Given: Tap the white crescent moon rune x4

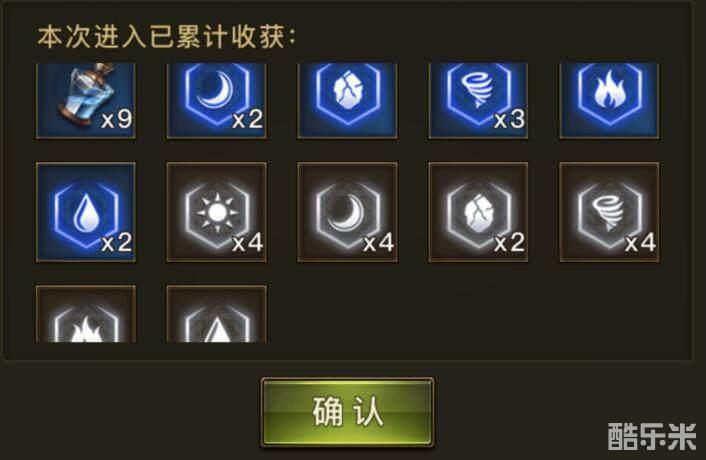Looking at the screenshot, I should [x=348, y=212].
